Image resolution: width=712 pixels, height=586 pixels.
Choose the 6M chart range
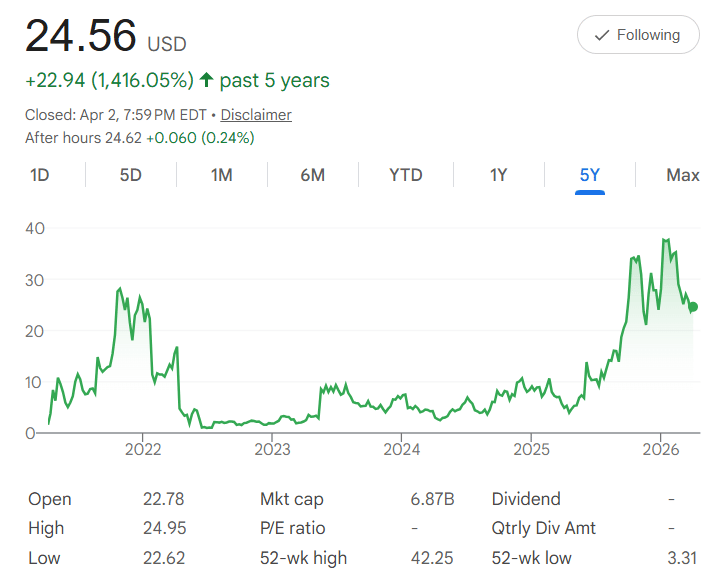coord(313,175)
